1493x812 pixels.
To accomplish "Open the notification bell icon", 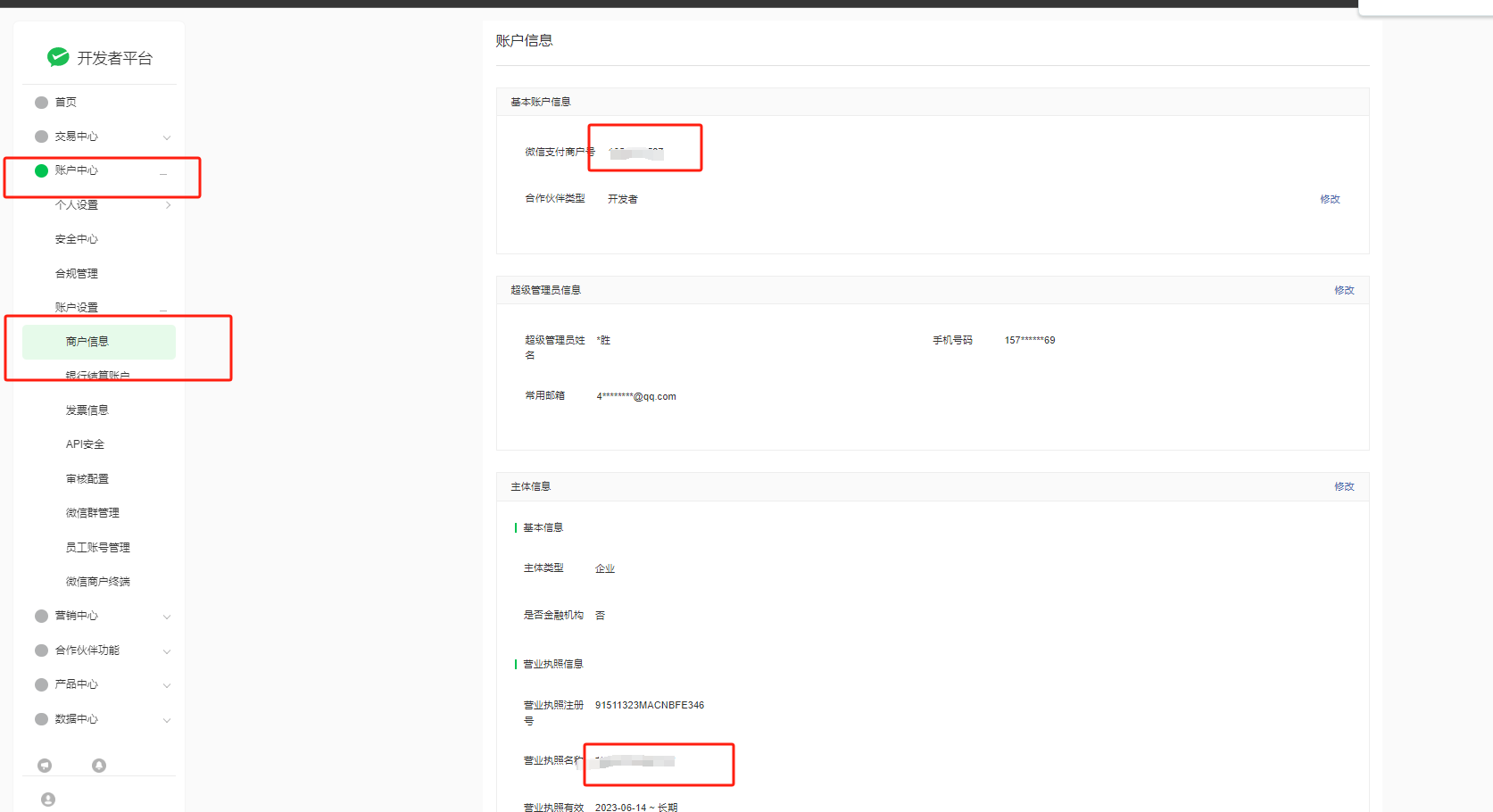I will pos(99,766).
